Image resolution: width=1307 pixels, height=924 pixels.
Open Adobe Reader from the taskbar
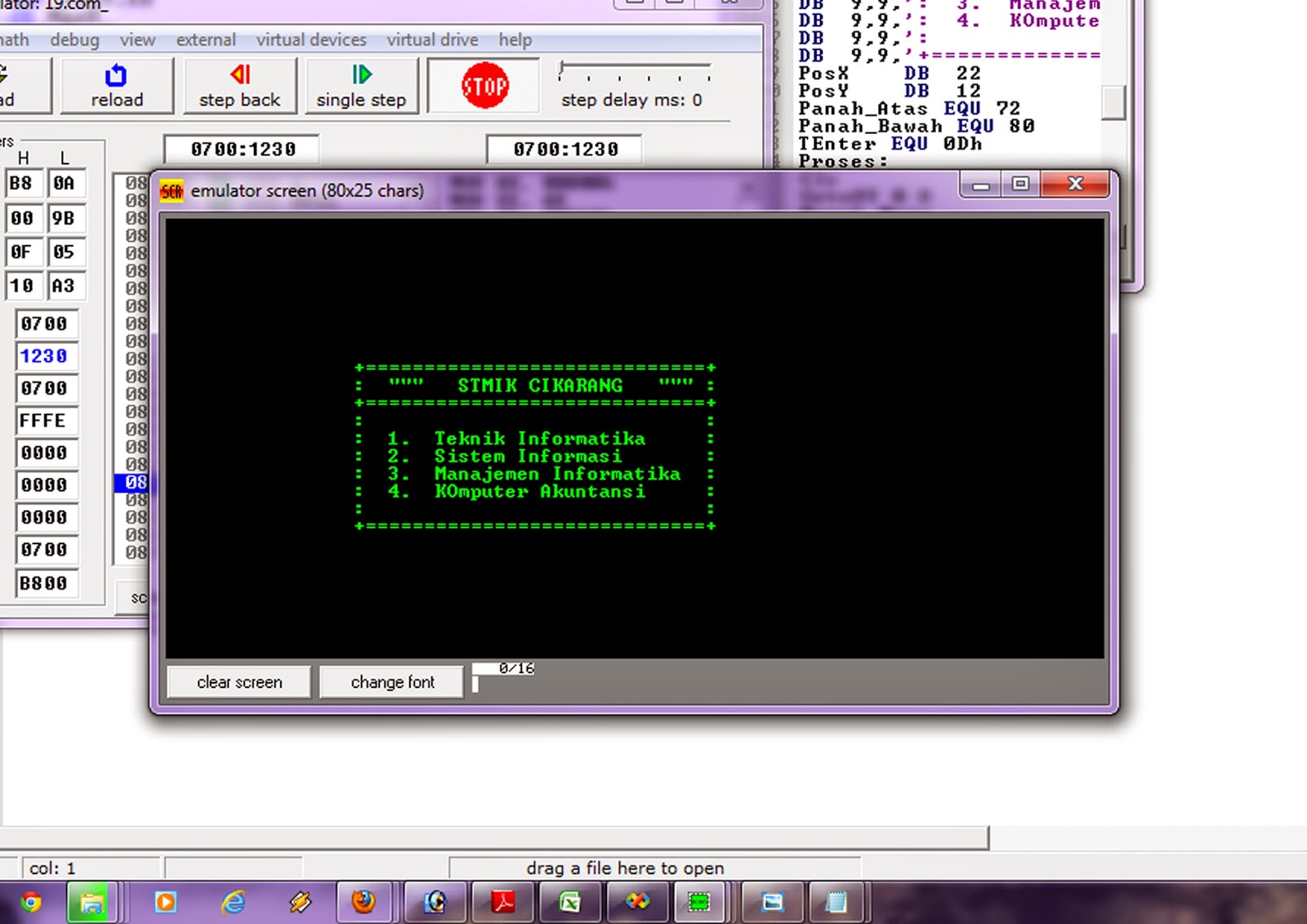click(x=502, y=902)
